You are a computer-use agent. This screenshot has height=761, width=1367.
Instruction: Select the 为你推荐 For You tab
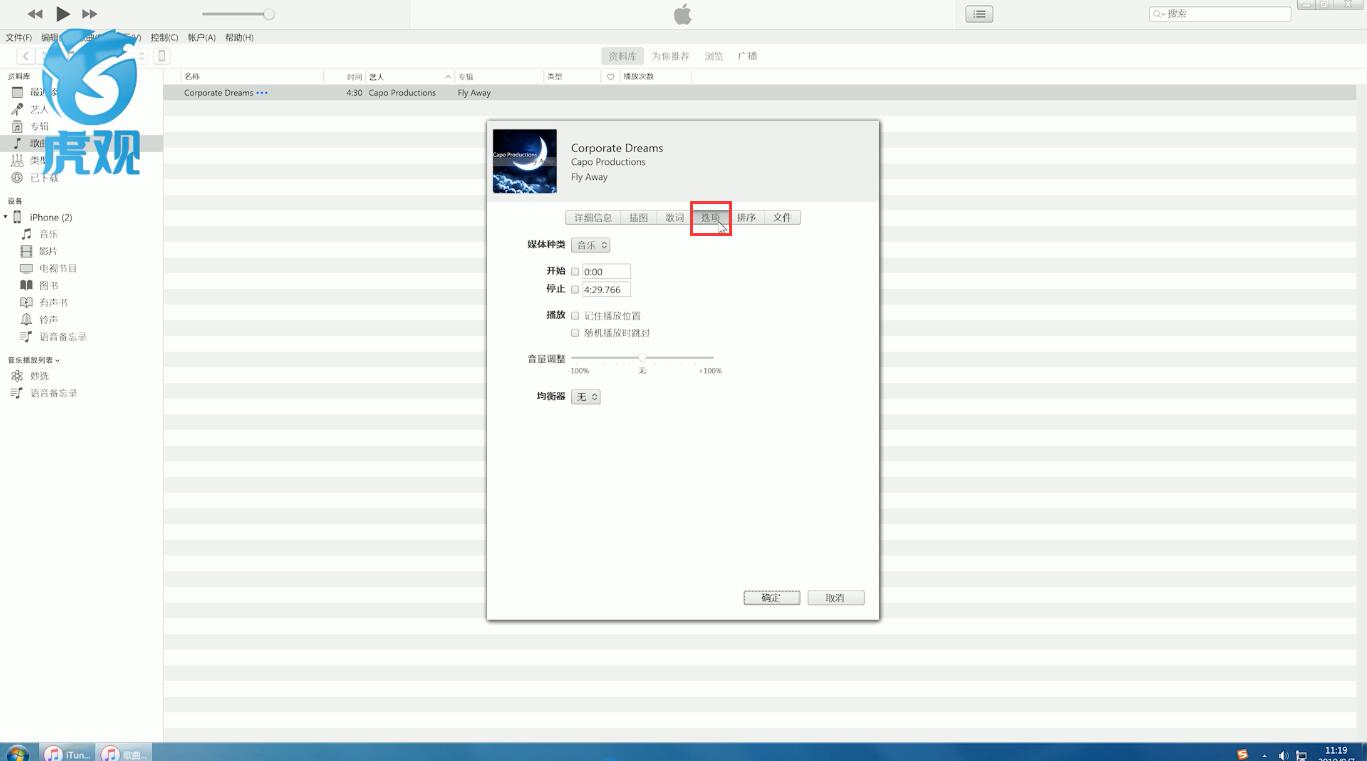click(670, 56)
